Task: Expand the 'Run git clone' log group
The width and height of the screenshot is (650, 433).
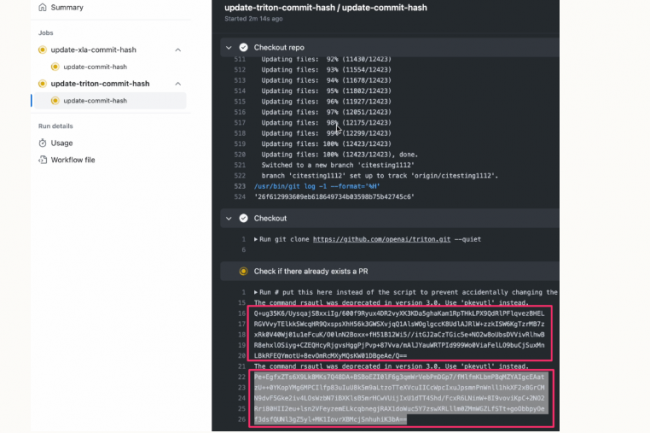Action: pos(257,240)
